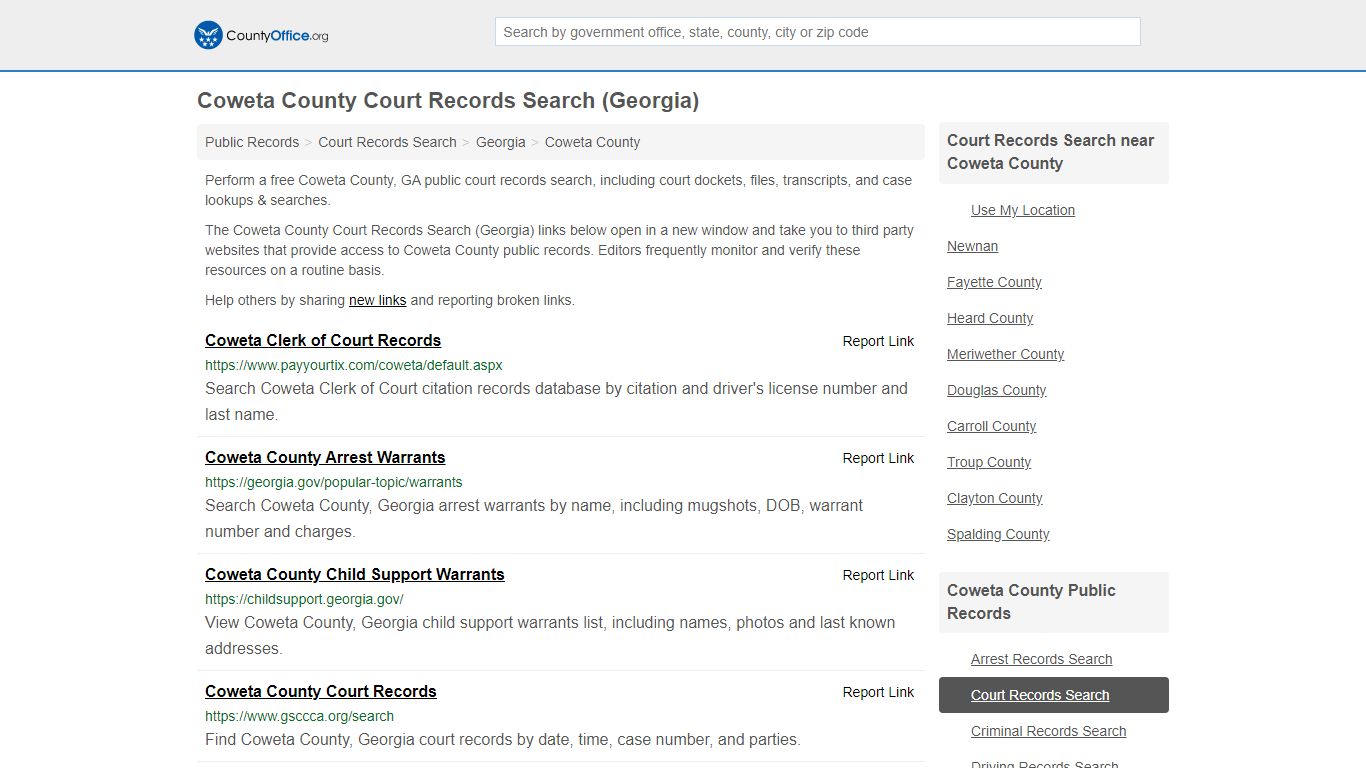Click court records by date description

tap(503, 740)
